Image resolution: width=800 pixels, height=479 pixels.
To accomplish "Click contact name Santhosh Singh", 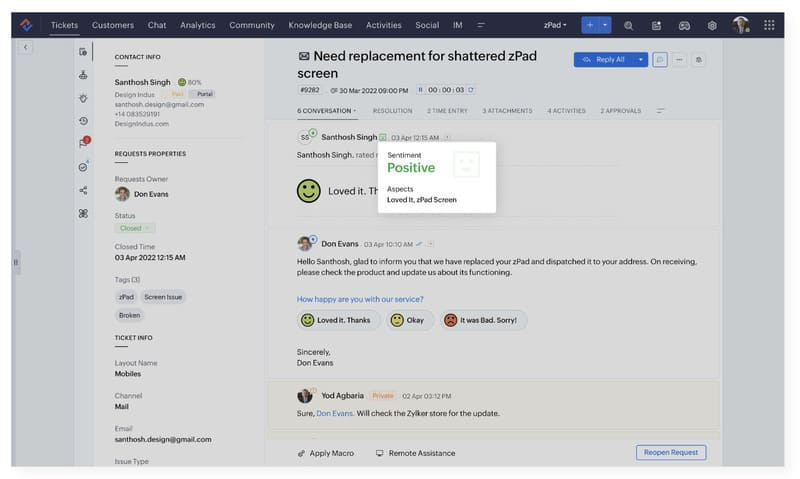I will [142, 82].
